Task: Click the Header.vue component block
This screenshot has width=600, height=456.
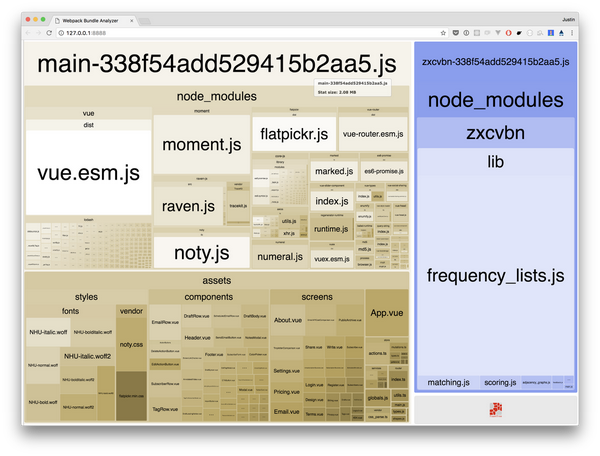Action: (197, 338)
